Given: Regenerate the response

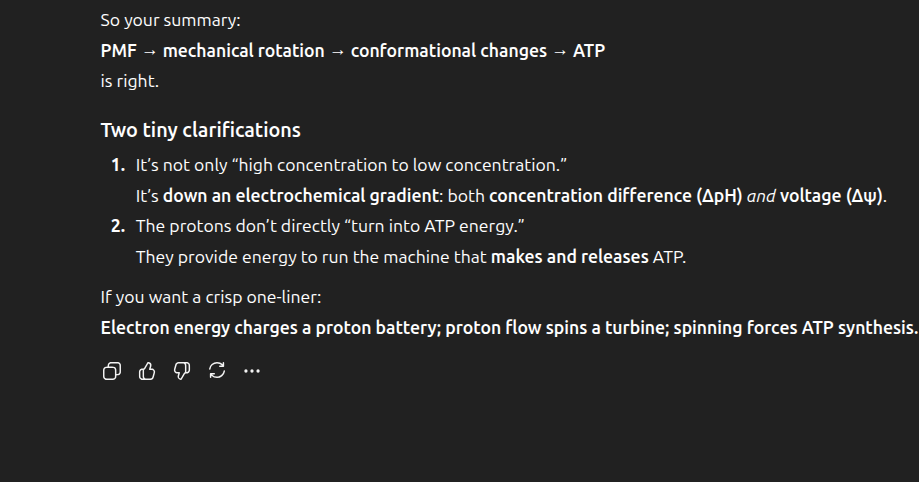Looking at the screenshot, I should coord(216,371).
